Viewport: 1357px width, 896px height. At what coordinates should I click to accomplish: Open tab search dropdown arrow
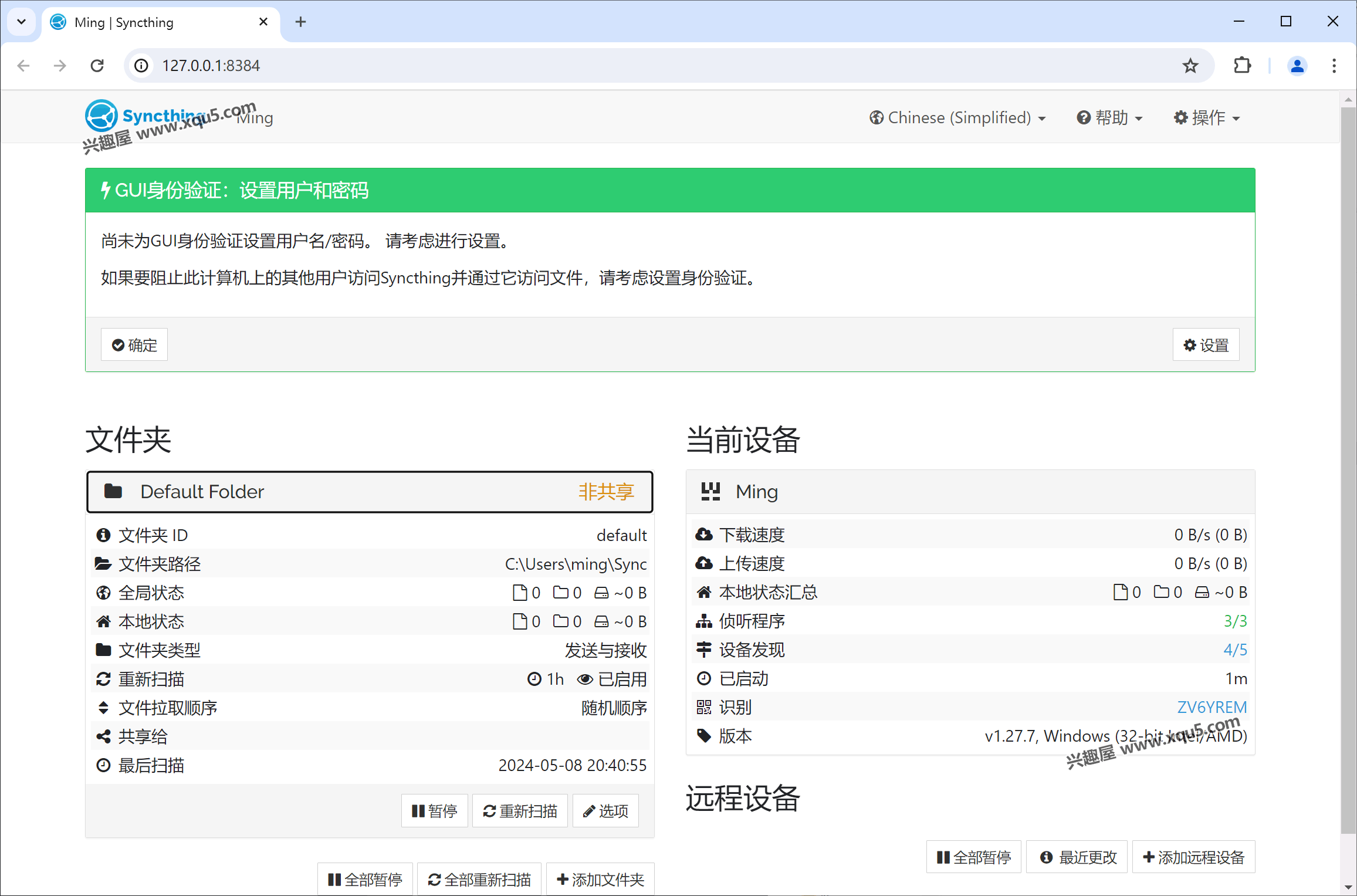21,22
